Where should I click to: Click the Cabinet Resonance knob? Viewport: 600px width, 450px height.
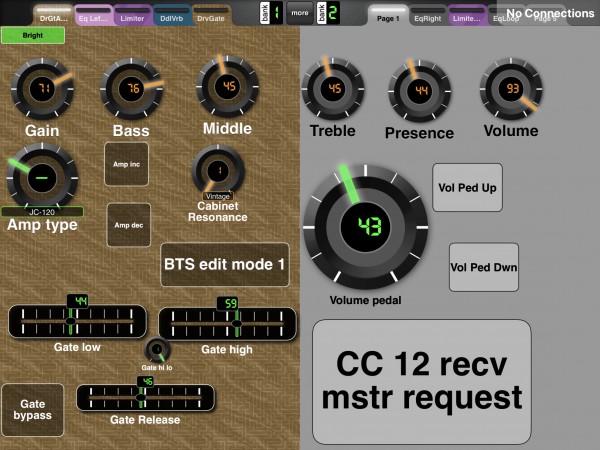pos(218,170)
